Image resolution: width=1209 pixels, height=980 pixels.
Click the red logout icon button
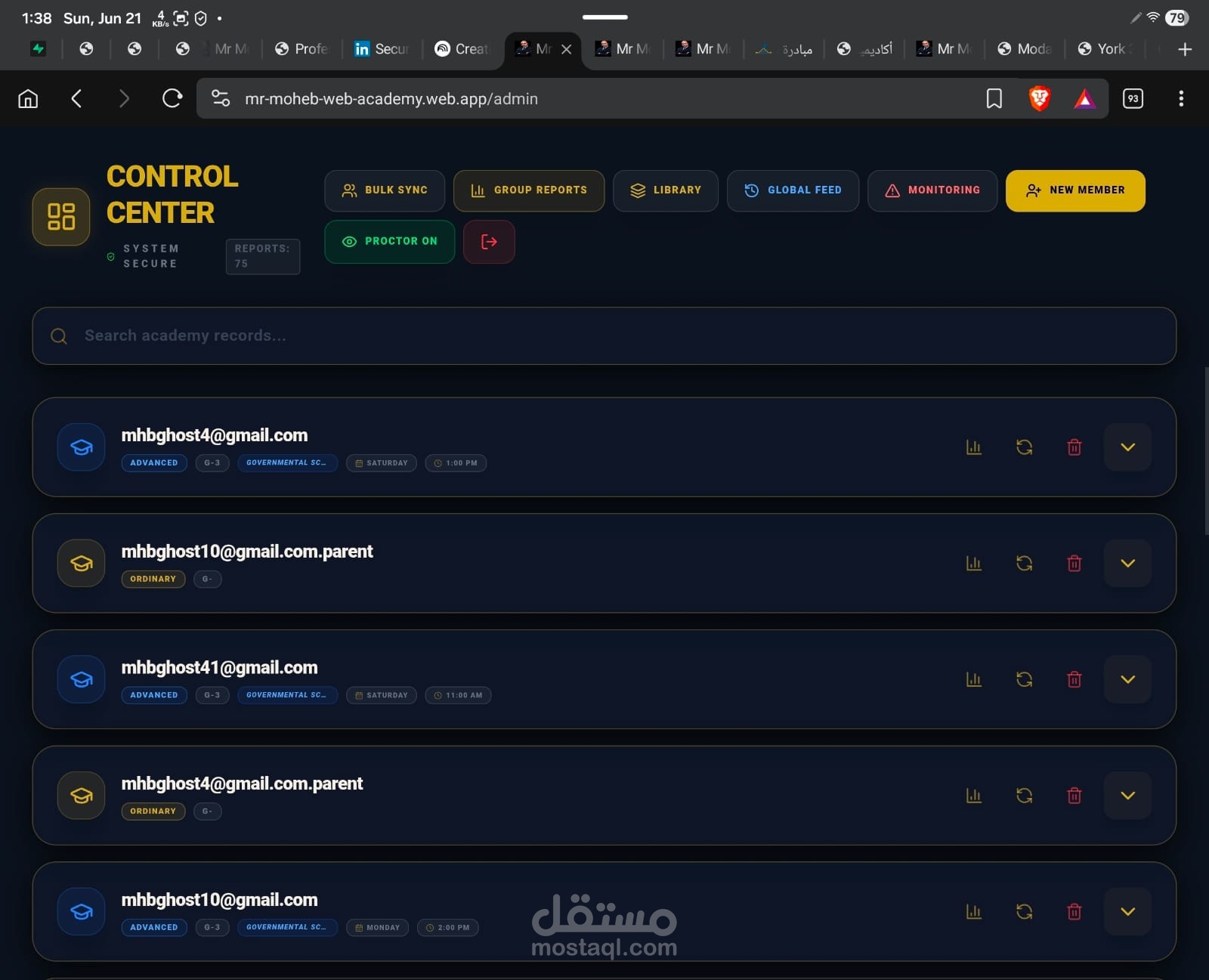tap(489, 242)
